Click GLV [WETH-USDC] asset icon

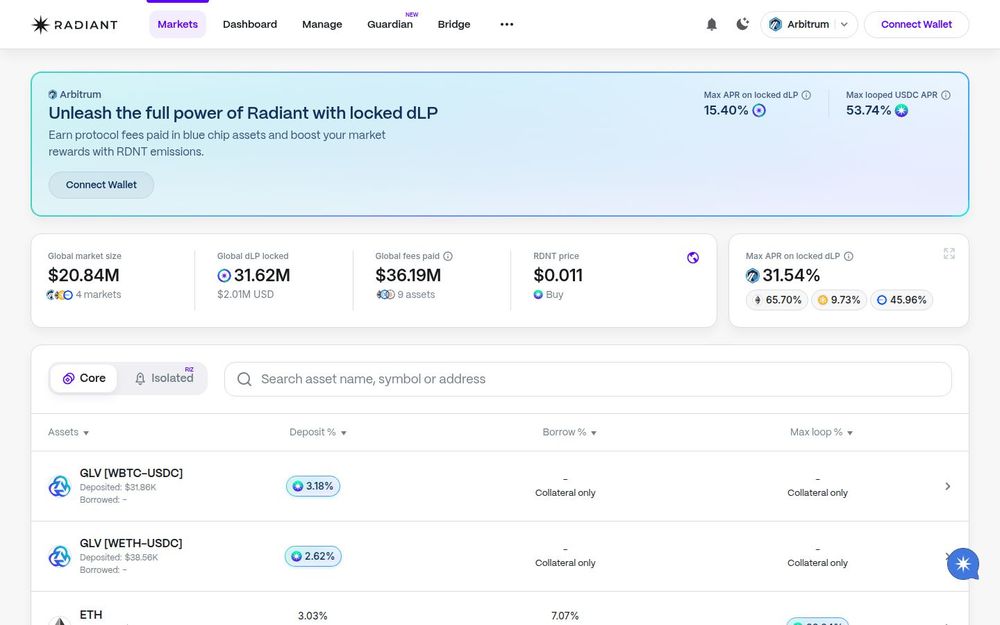click(59, 557)
